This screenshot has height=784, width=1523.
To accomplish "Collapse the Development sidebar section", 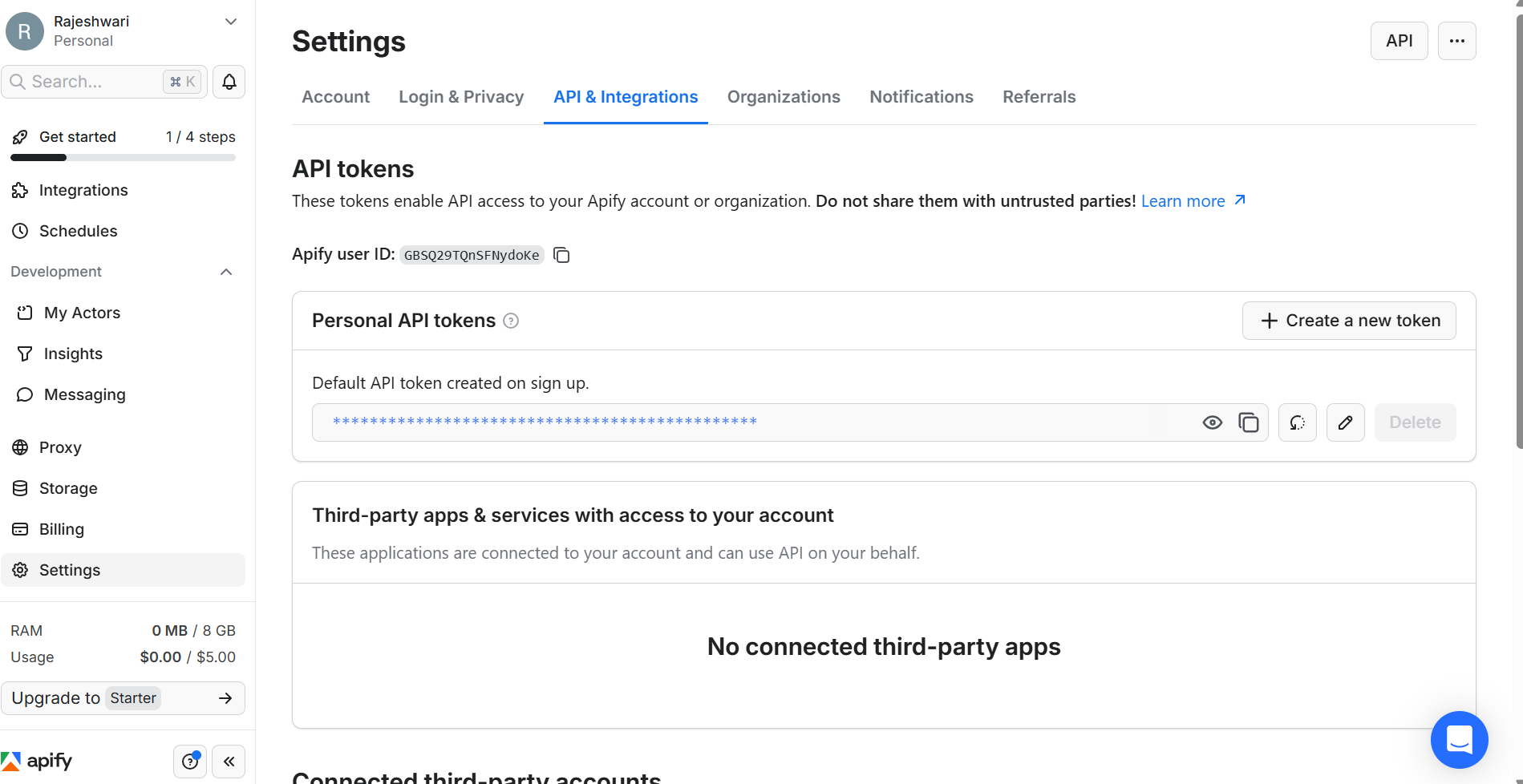I will [x=225, y=272].
